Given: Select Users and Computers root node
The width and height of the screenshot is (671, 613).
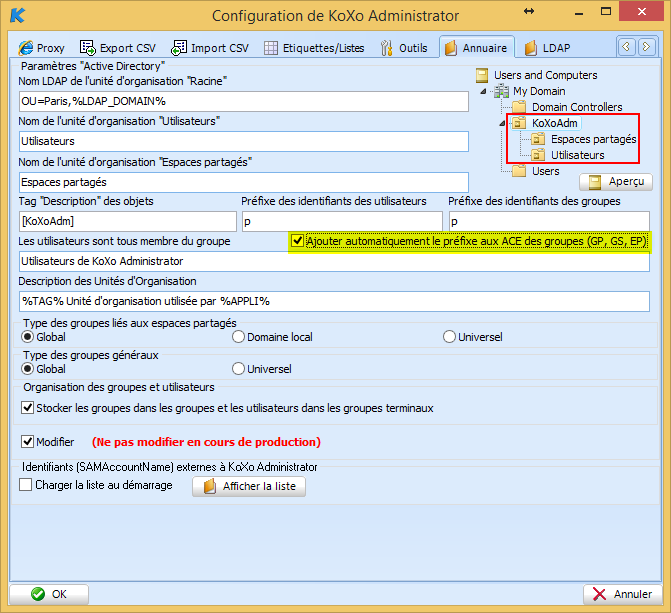Looking at the screenshot, I should (546, 75).
